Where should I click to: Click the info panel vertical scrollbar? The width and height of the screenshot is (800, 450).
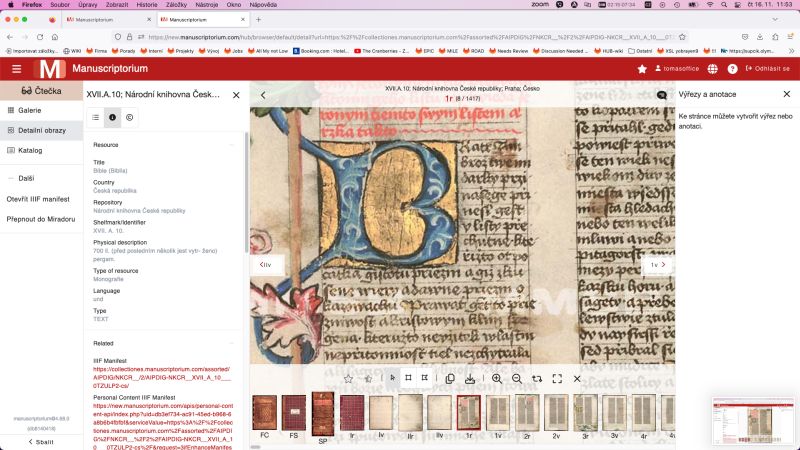[x=247, y=192]
